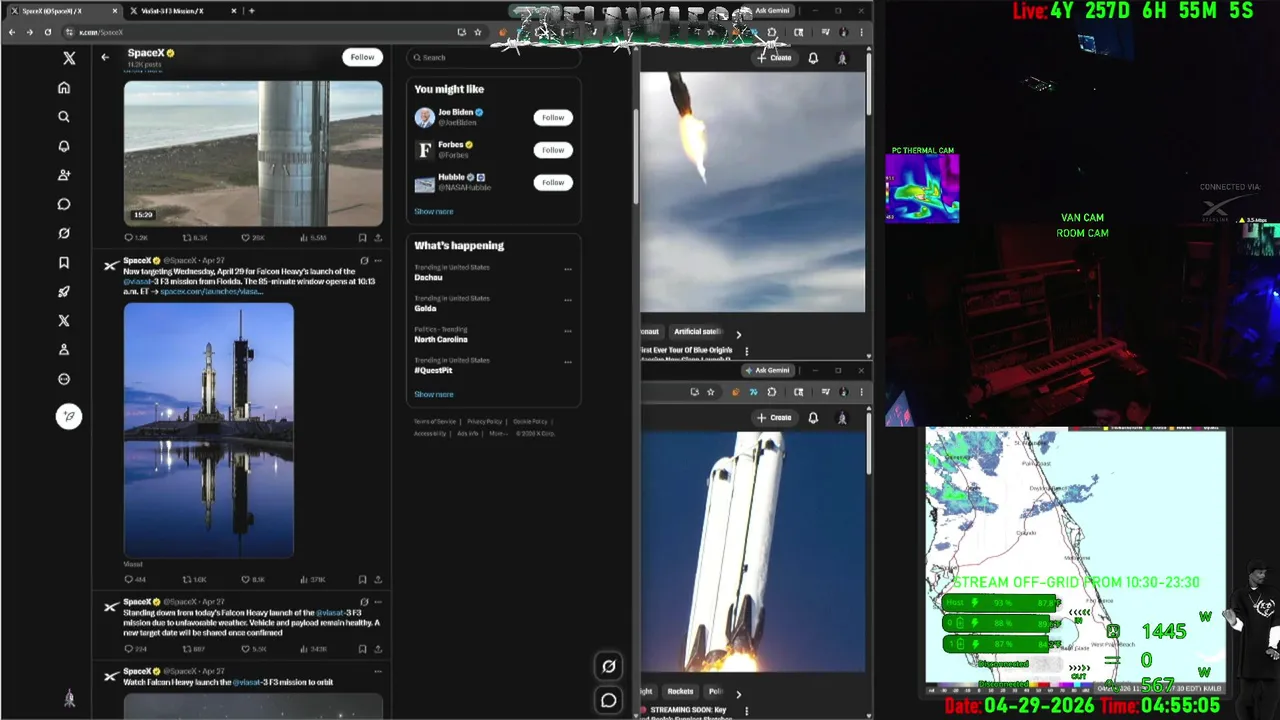Click 'Show more' under You might like
This screenshot has width=1280, height=720.
coord(434,212)
